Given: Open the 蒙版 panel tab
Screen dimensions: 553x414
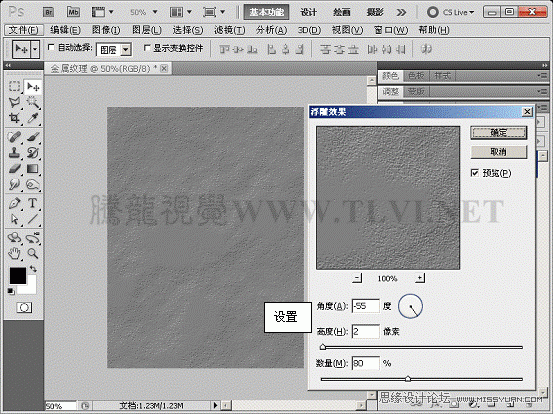Looking at the screenshot, I should (416, 92).
